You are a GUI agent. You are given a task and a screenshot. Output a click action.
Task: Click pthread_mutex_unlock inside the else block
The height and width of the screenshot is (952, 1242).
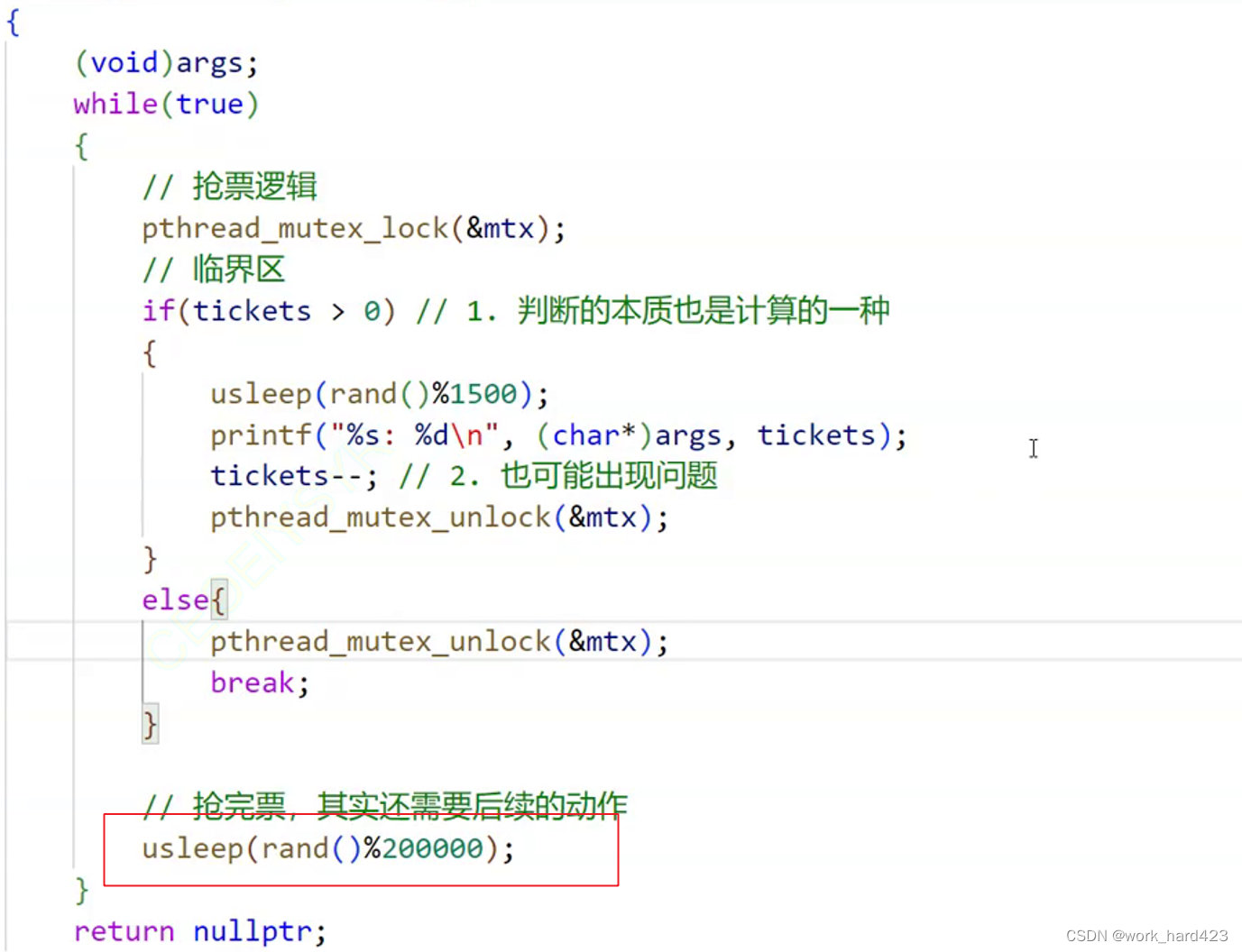coord(439,642)
